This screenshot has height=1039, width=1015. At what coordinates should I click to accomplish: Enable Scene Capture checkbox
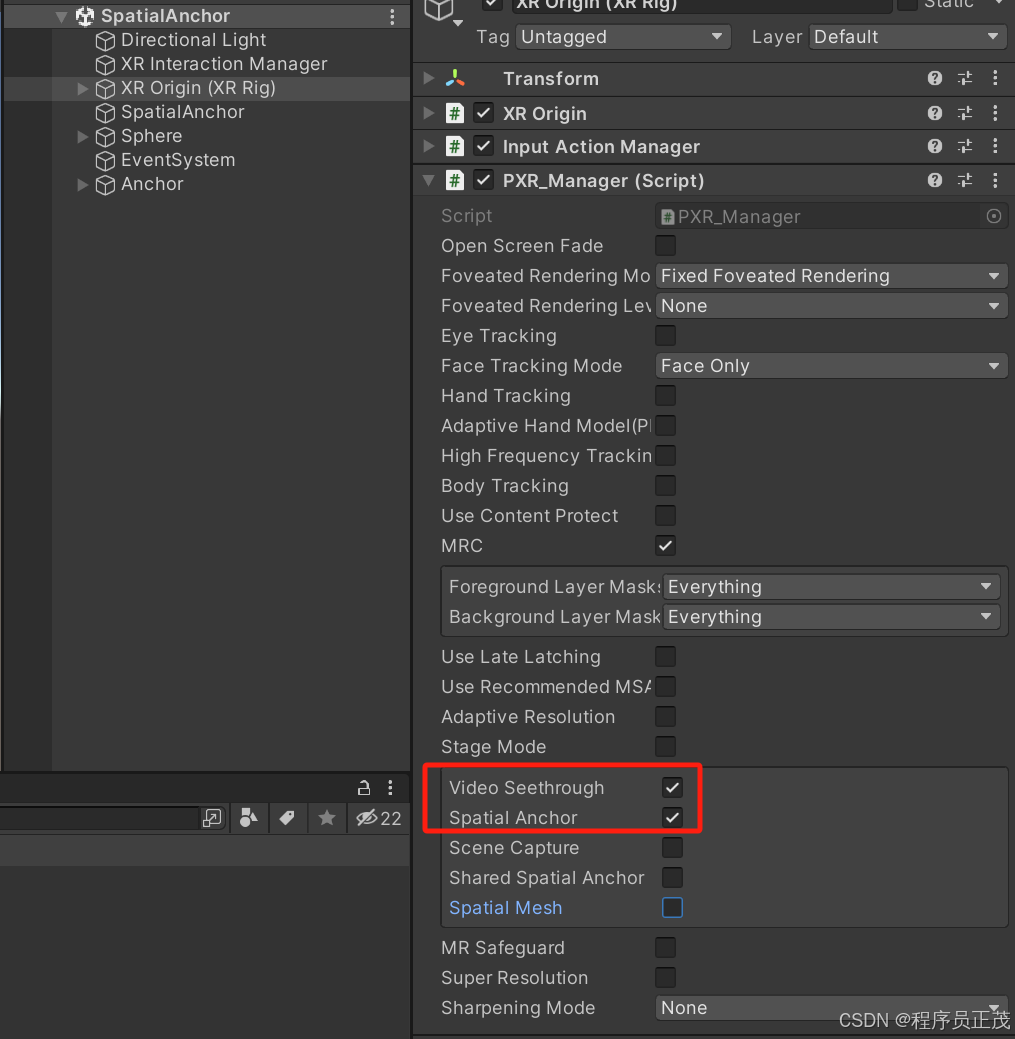[672, 848]
